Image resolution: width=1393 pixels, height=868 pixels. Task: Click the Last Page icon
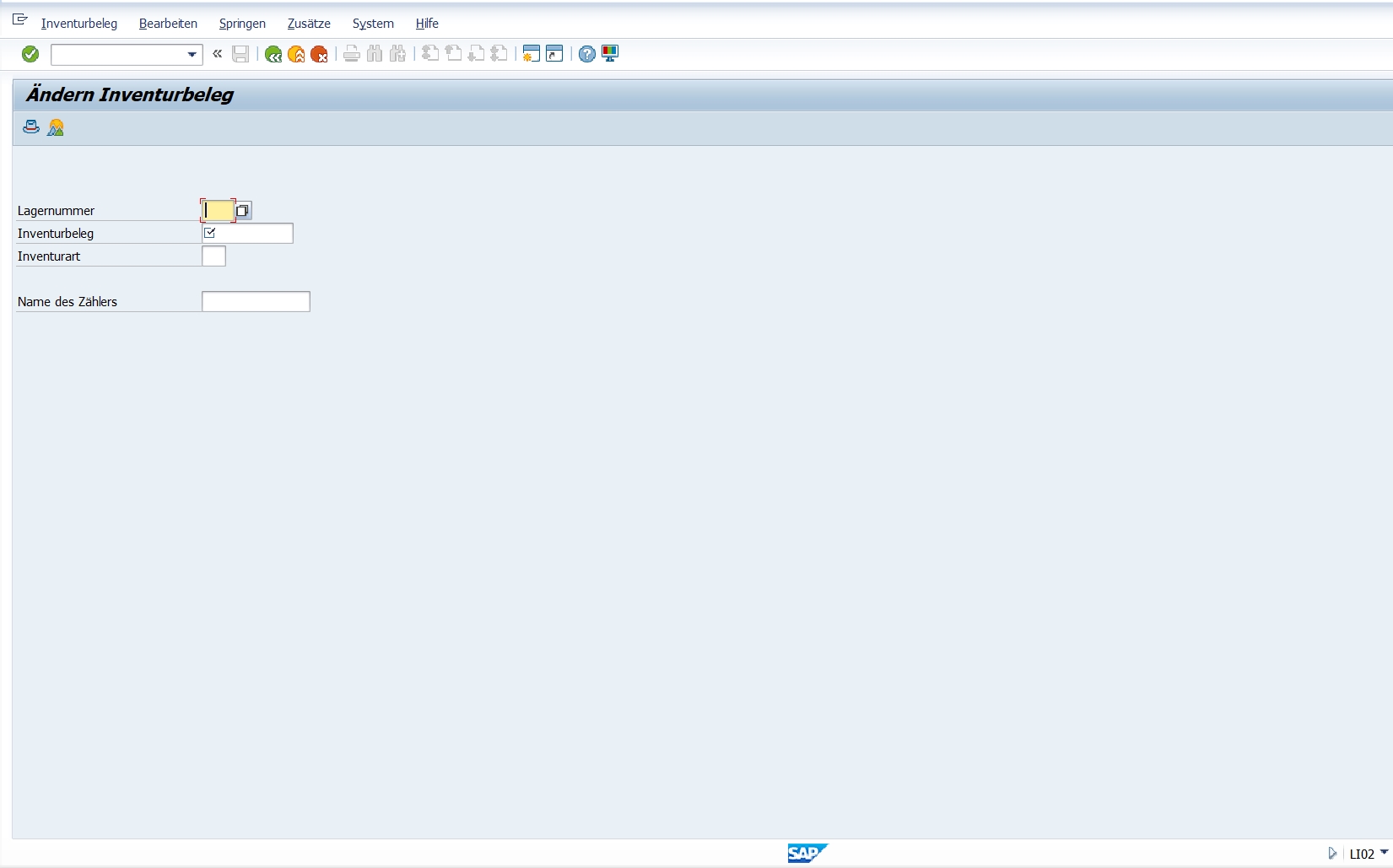click(x=499, y=54)
